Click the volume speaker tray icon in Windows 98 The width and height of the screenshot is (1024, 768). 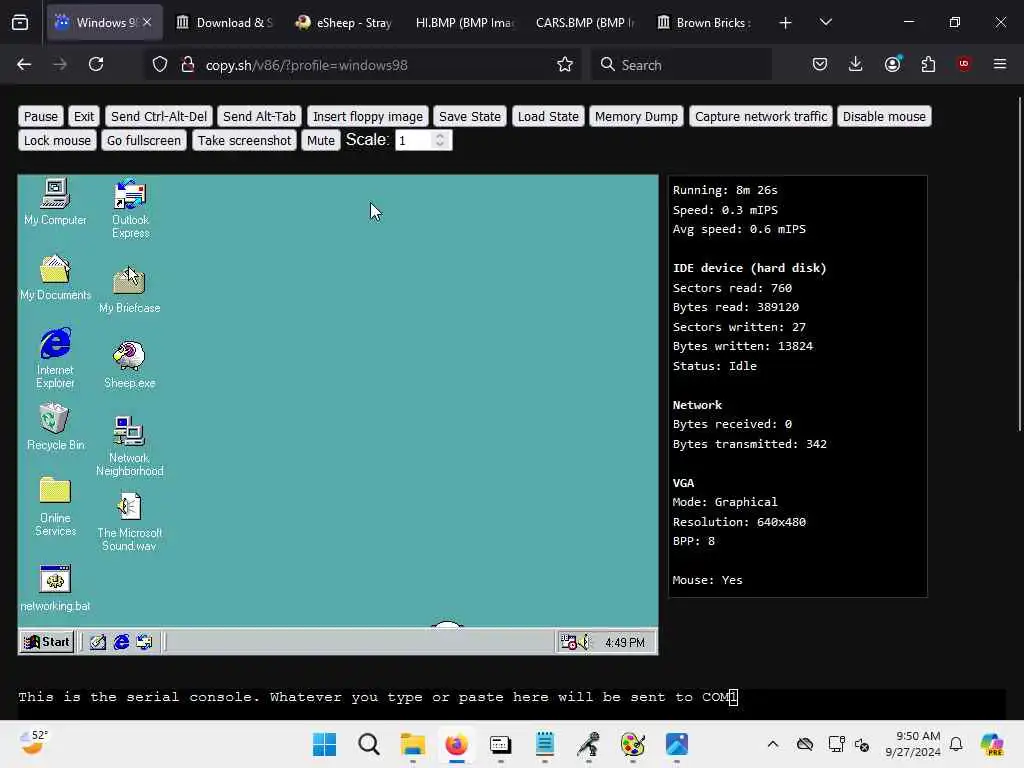pyautogui.click(x=583, y=642)
